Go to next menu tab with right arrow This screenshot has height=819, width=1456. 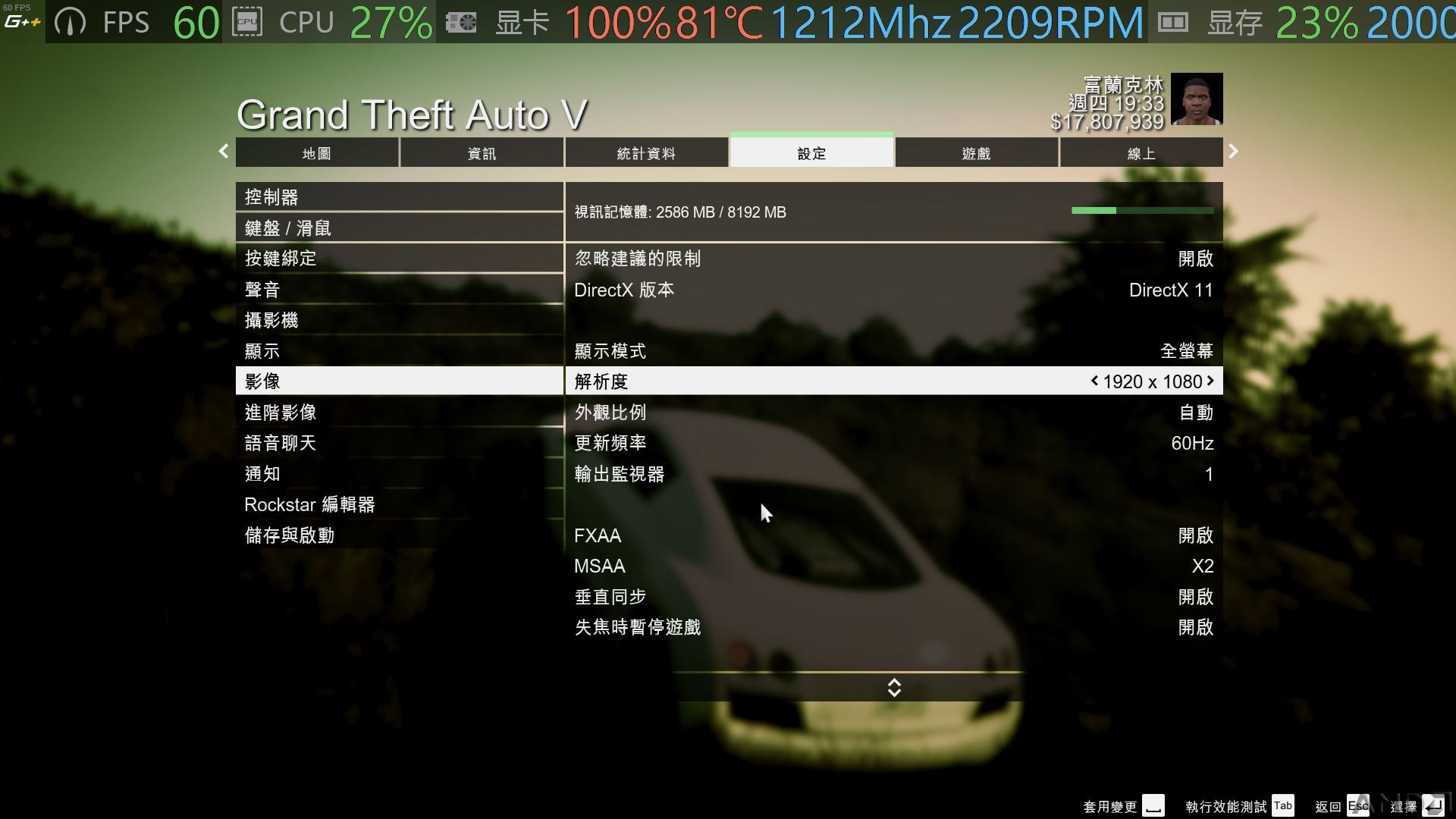click(x=1234, y=151)
